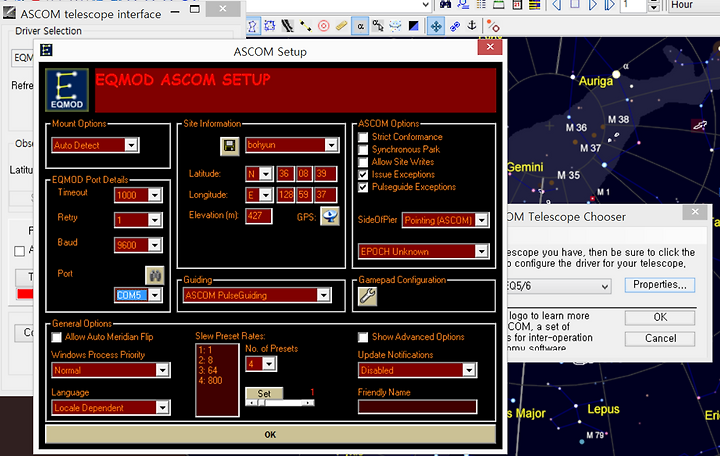
Task: Click Properties... in Telescope Chooser
Action: click(x=660, y=285)
